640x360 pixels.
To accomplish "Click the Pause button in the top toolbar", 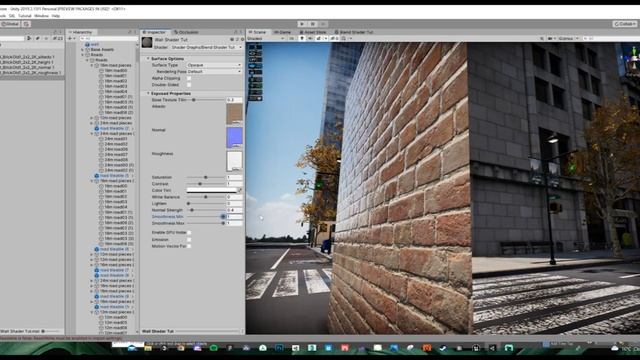I will click(313, 24).
